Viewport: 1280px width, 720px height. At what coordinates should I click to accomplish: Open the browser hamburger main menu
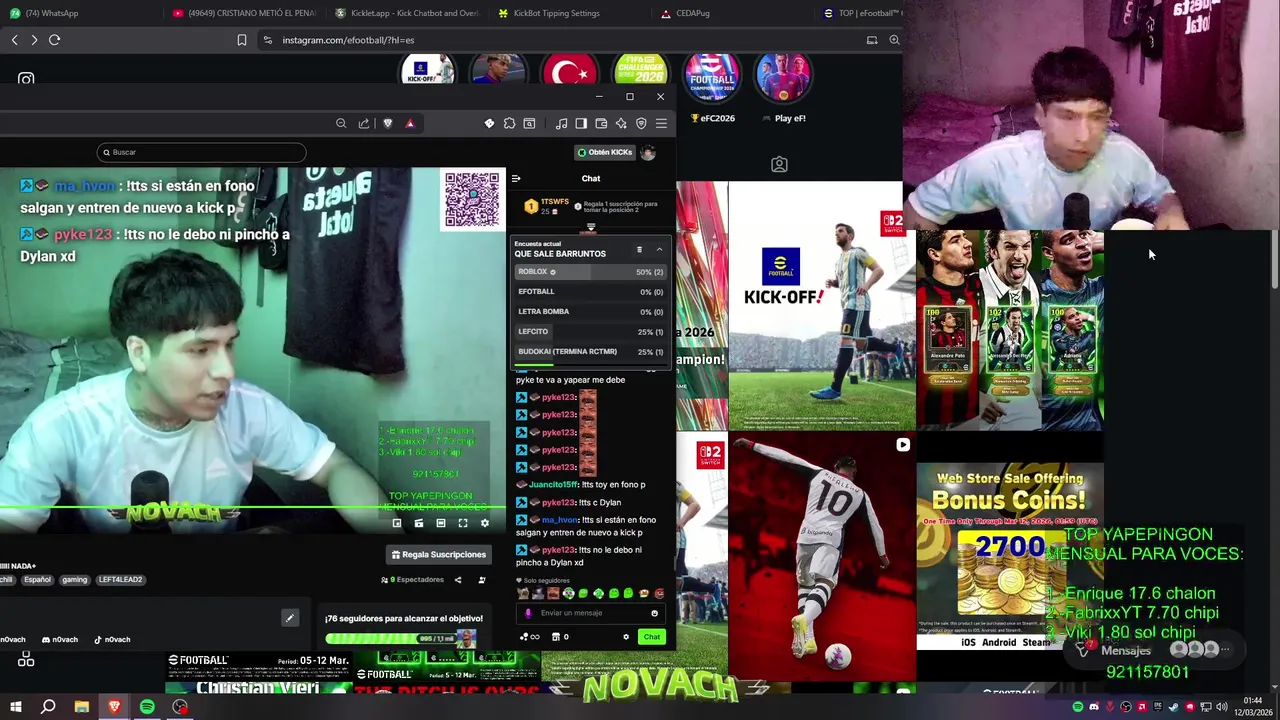[661, 123]
